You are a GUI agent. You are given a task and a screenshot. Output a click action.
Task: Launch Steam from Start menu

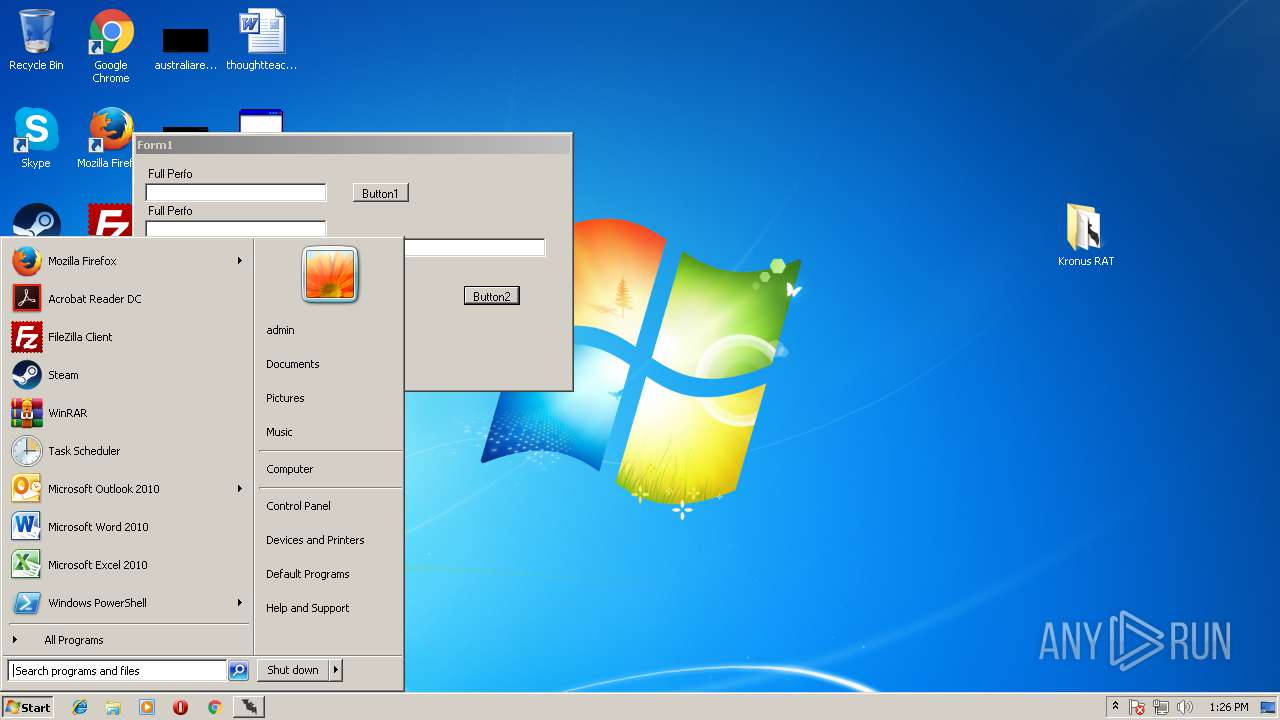[127, 375]
